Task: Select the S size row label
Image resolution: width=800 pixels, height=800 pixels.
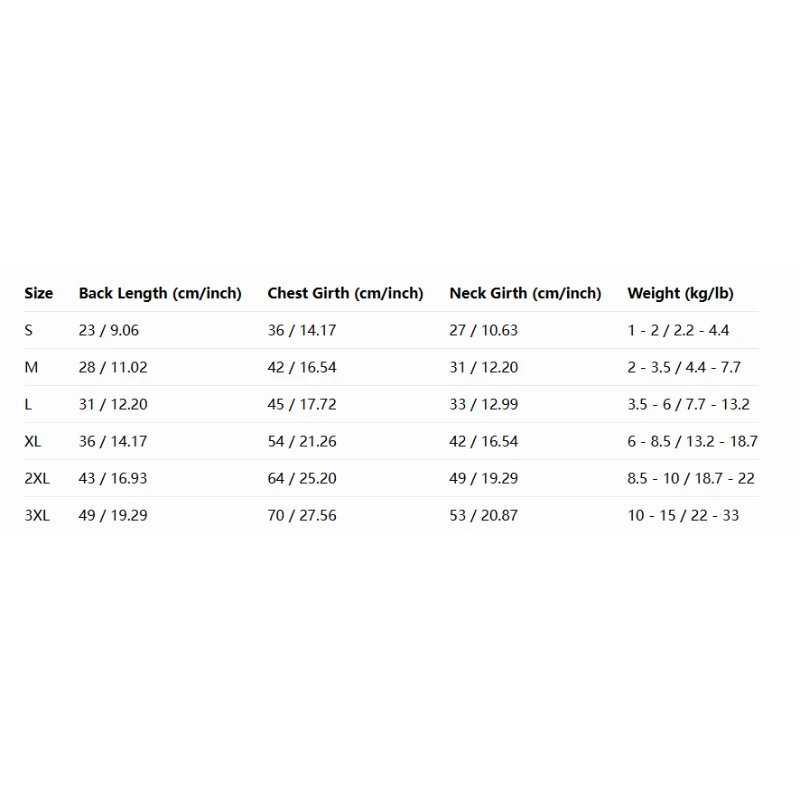Action: point(29,330)
